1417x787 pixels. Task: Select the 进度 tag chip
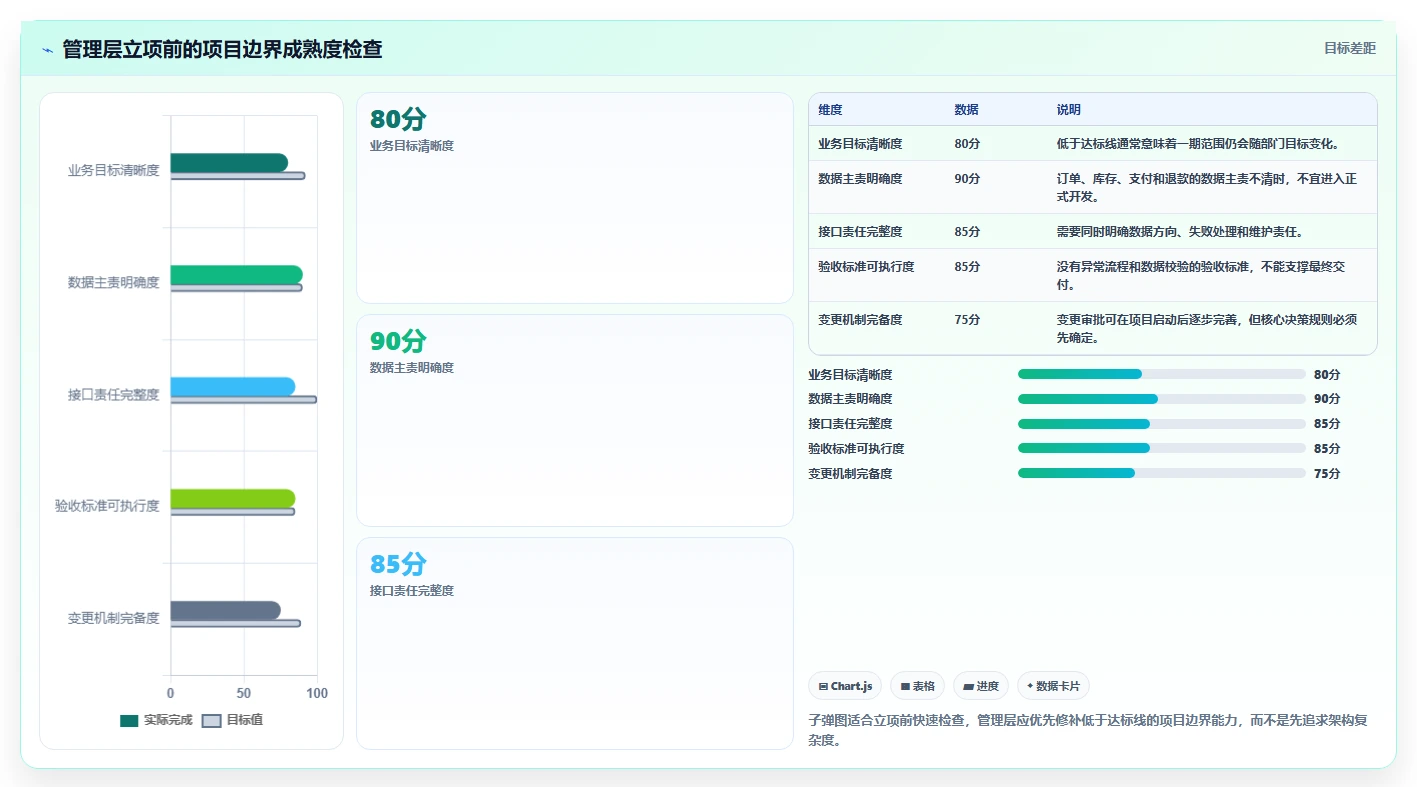981,686
